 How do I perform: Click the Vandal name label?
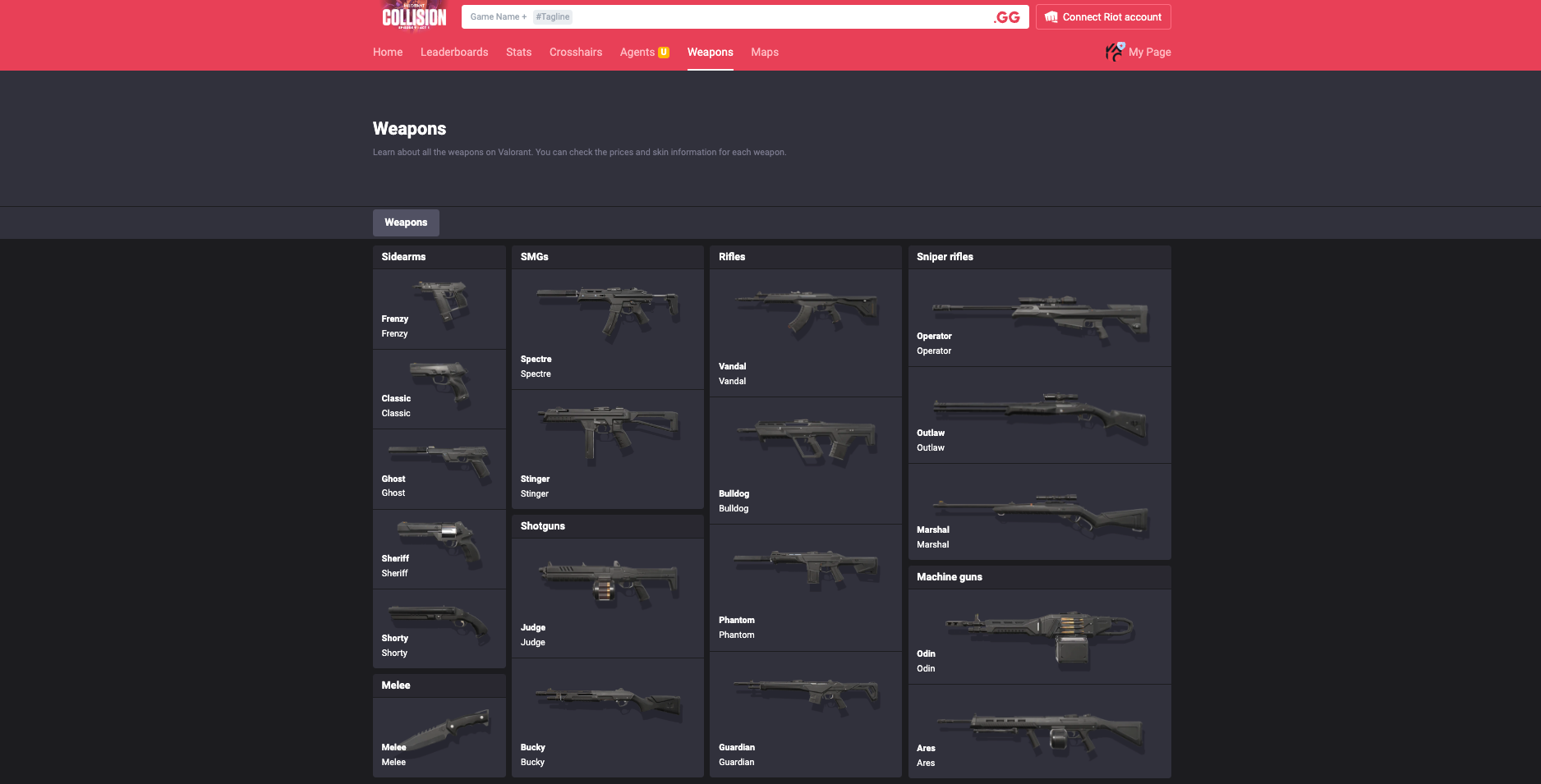coord(733,367)
